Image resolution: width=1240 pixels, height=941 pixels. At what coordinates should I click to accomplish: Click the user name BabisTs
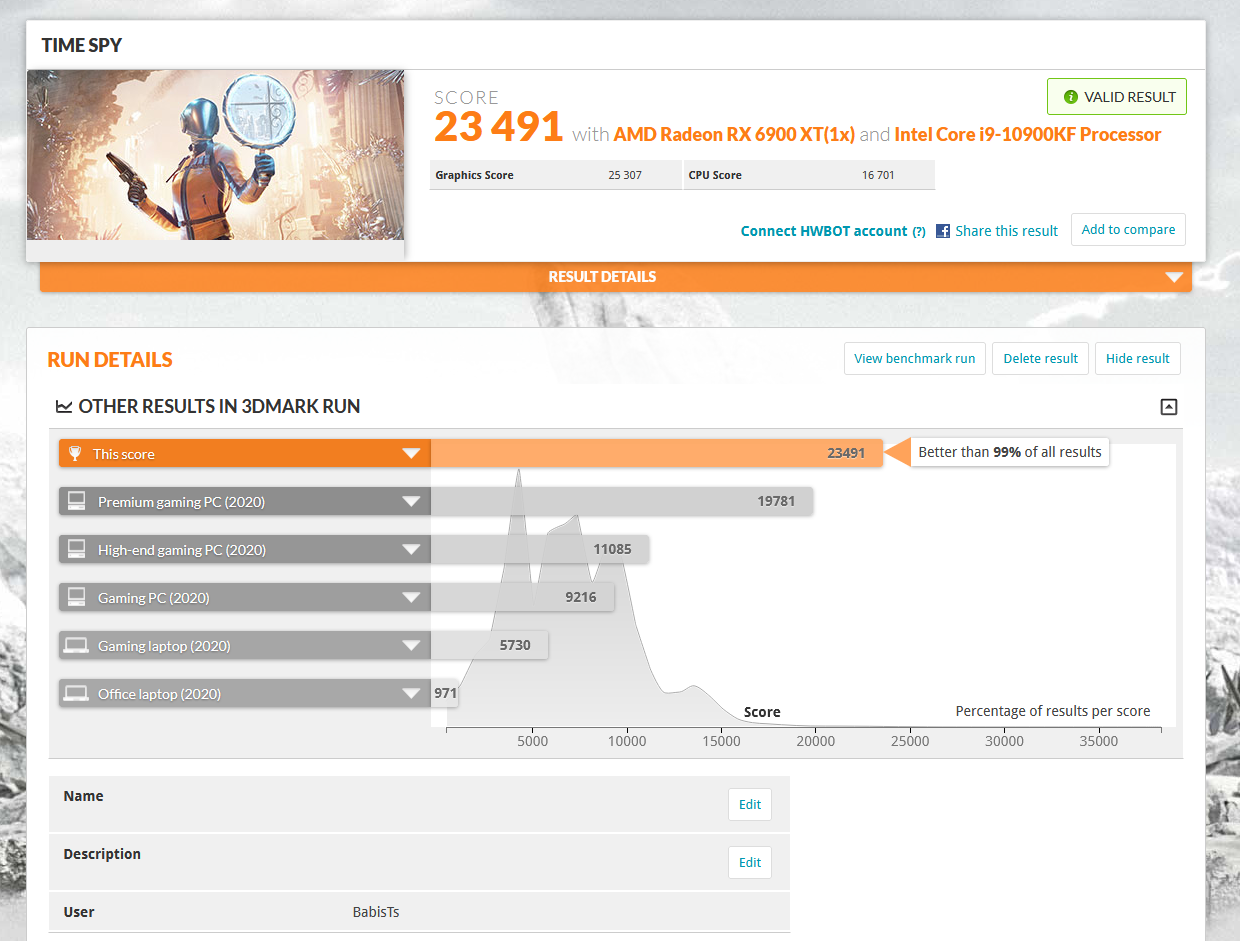pos(376,912)
